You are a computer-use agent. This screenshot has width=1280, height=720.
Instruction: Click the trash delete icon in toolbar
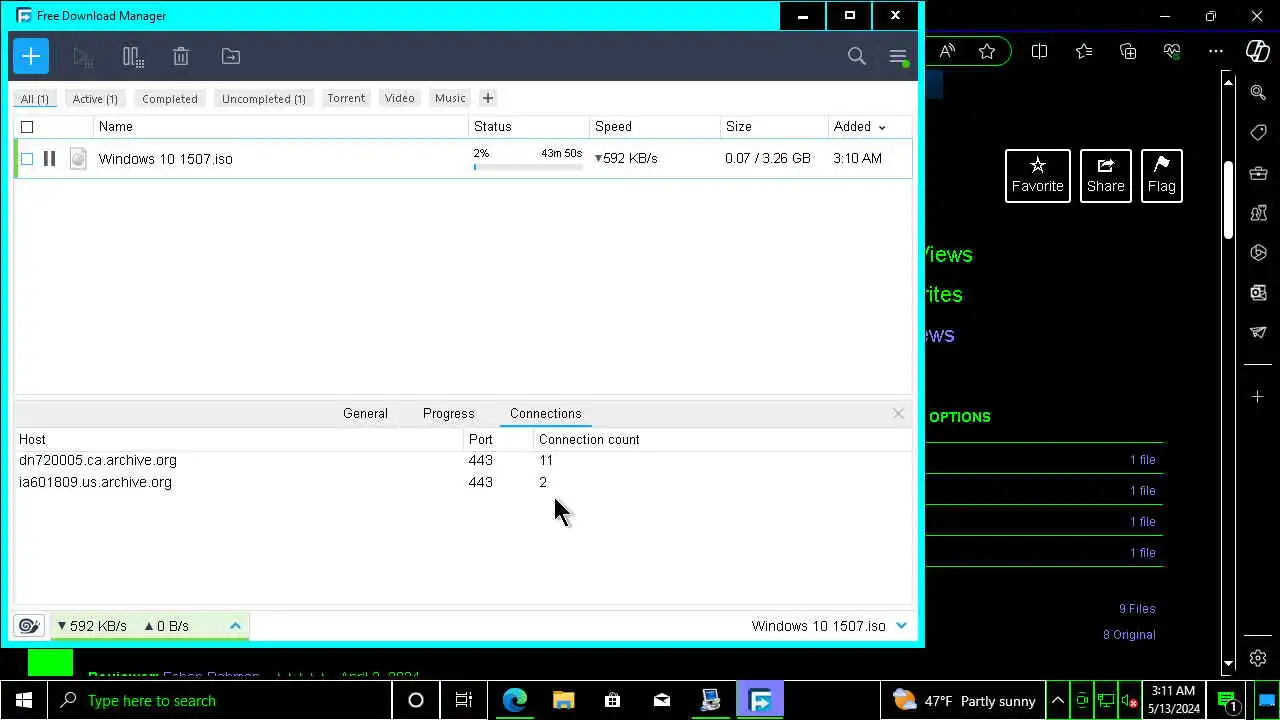(181, 57)
